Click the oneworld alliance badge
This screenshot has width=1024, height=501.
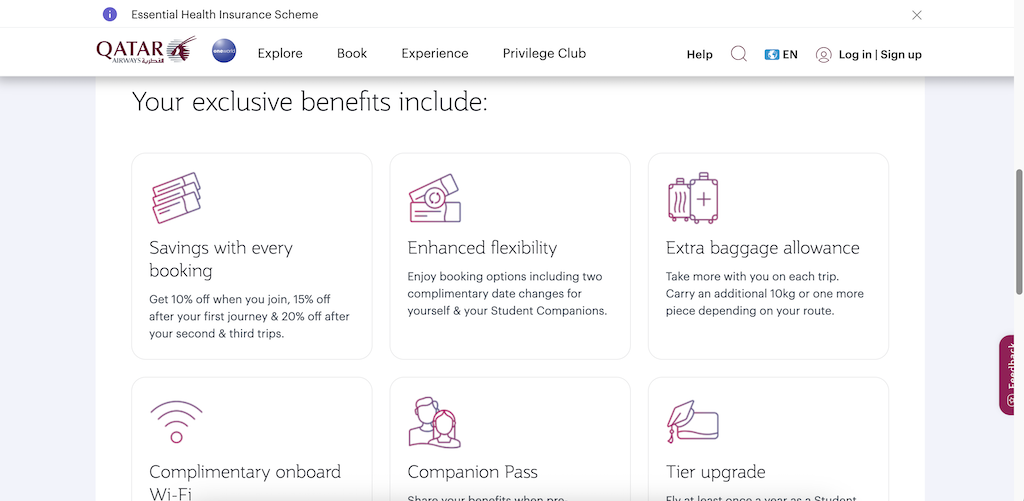coord(224,51)
